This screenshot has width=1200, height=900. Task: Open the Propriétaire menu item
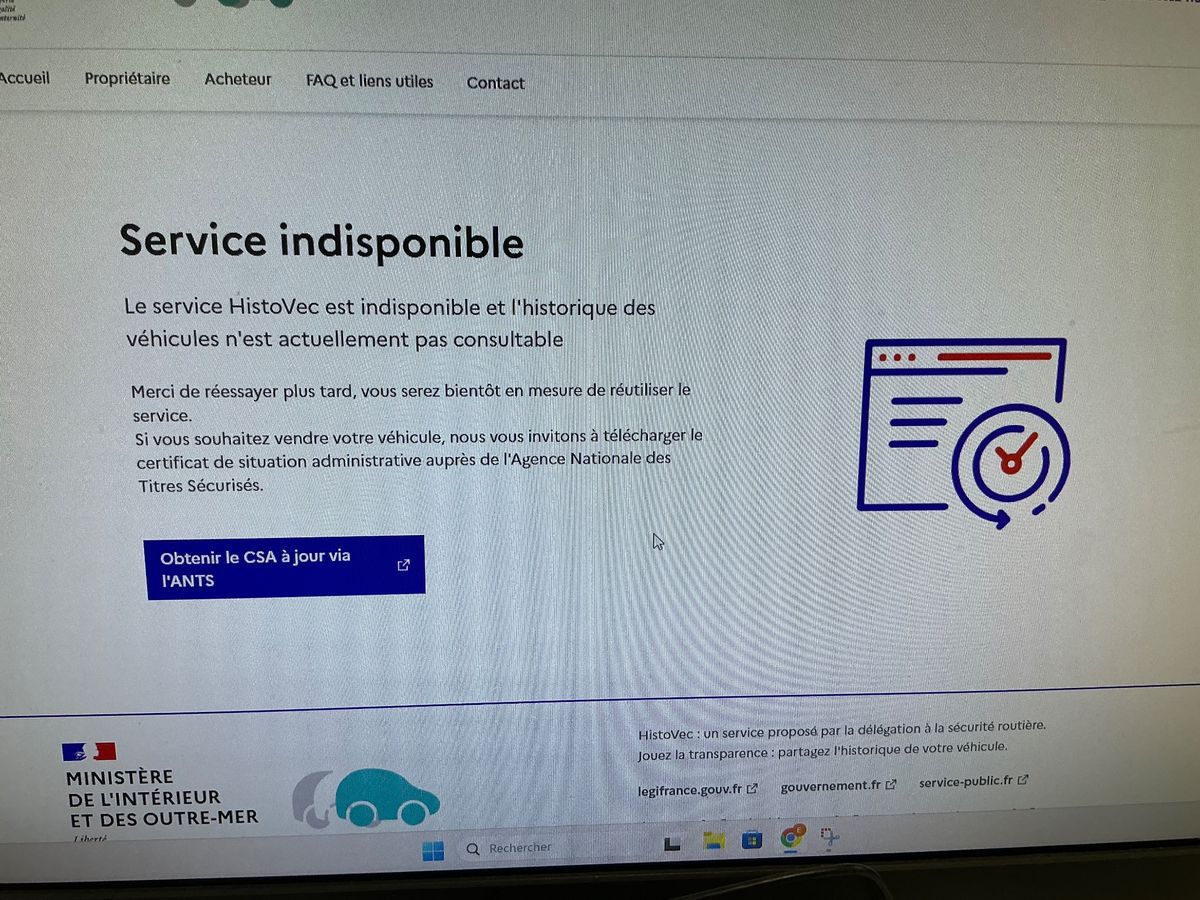(x=127, y=79)
